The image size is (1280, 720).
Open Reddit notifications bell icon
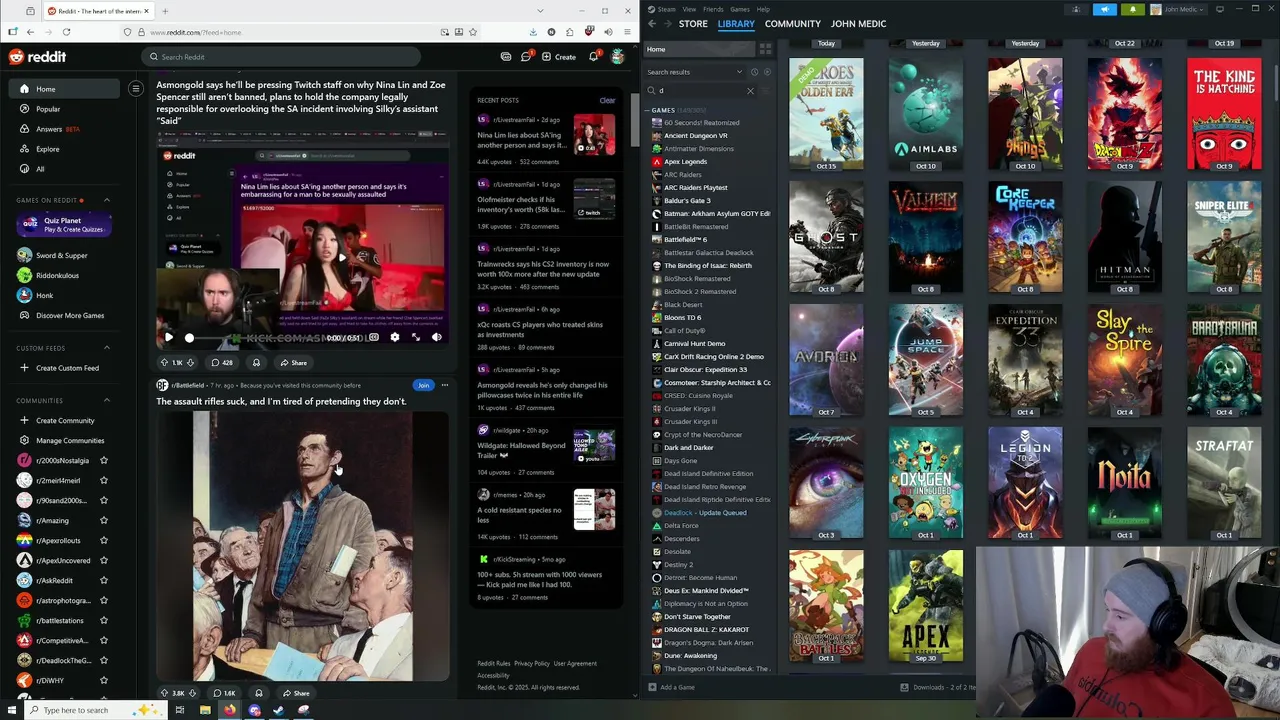coord(593,57)
